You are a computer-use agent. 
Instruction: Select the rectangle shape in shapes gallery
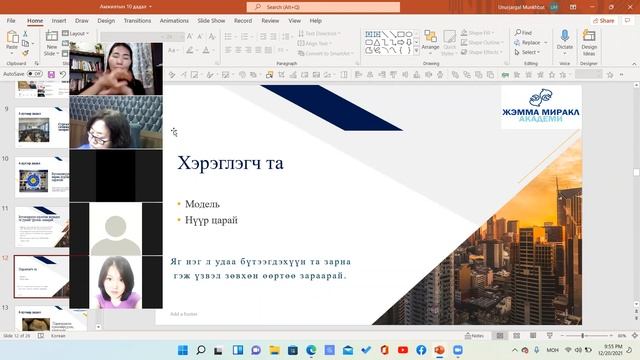pos(401,35)
